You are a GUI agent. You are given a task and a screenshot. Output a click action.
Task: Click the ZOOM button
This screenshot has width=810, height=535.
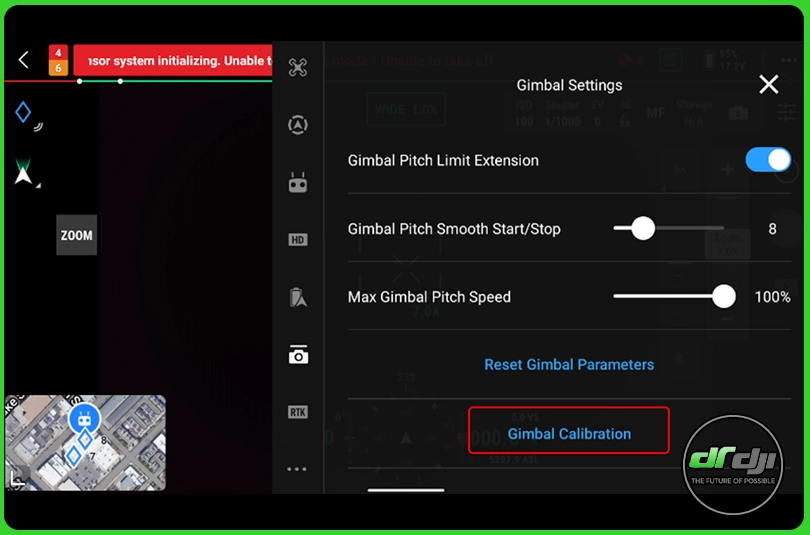77,236
